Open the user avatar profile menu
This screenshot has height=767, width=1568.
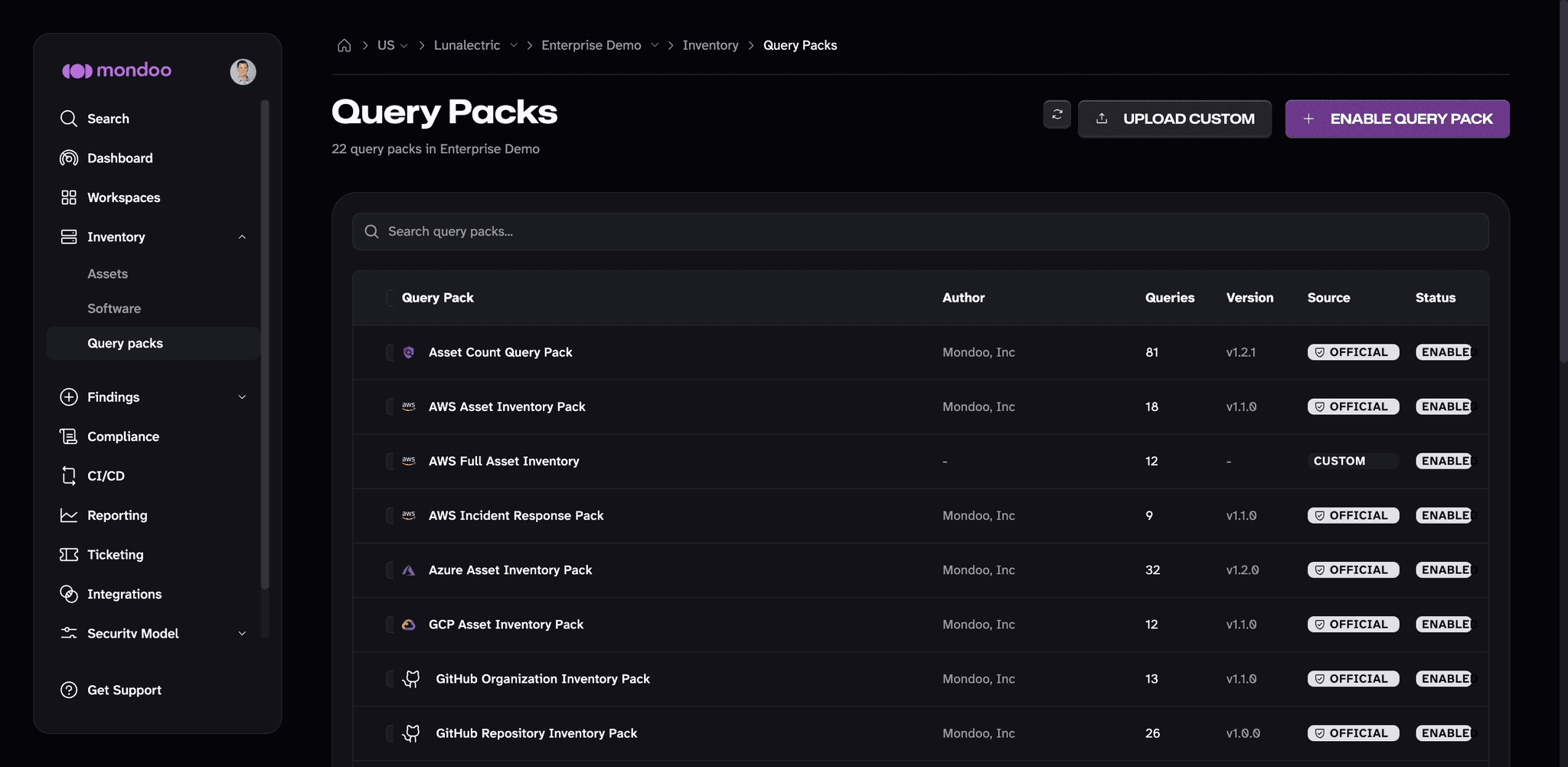[243, 71]
